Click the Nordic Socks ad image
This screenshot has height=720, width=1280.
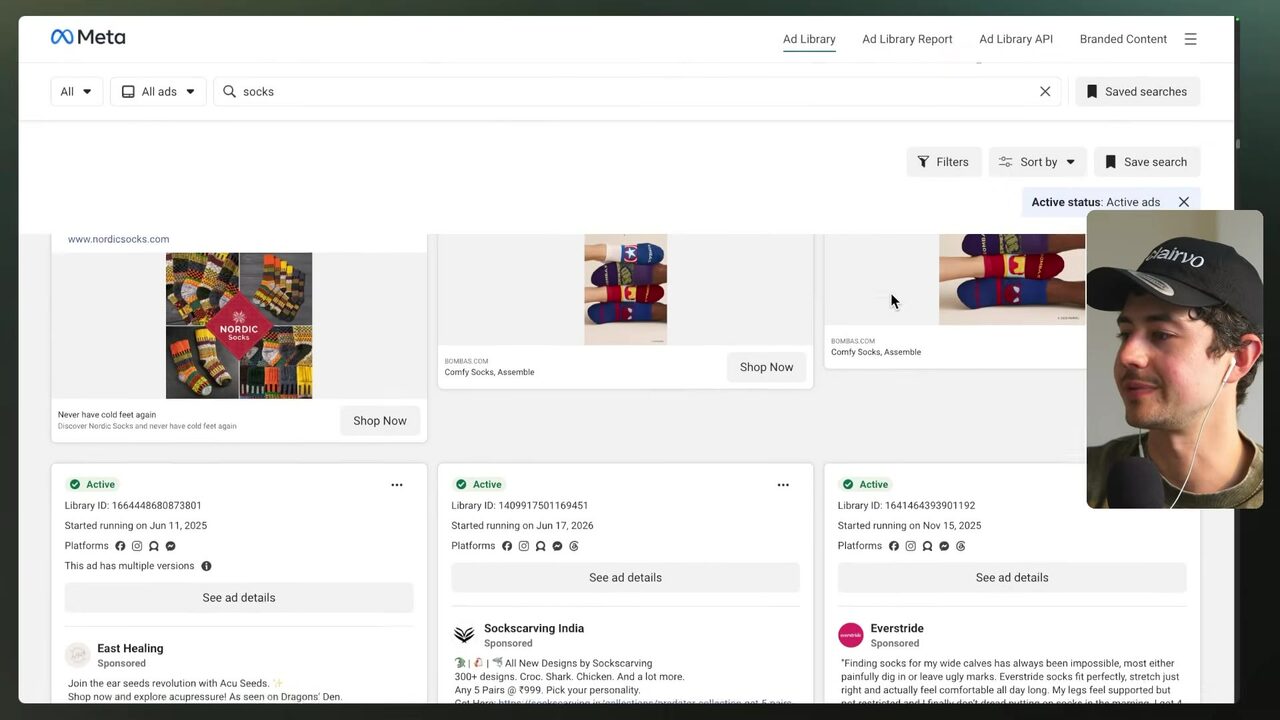pyautogui.click(x=239, y=325)
